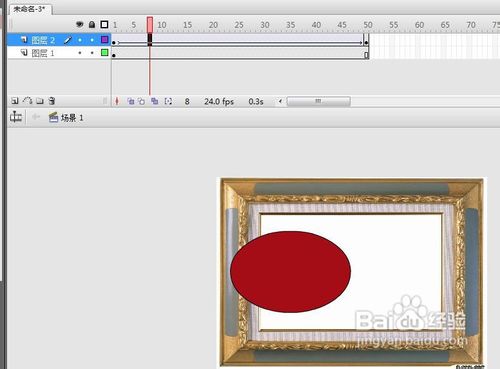This screenshot has height=369, width=500.
Task: Toggle visibility dot for 图层 2
Action: click(x=80, y=40)
